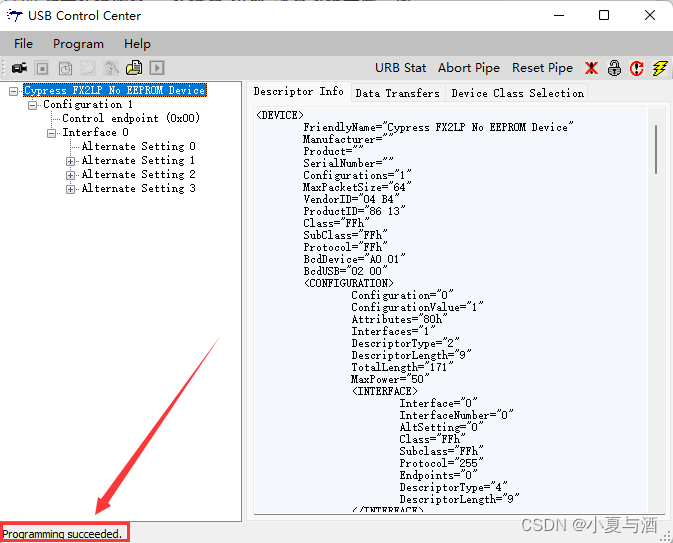Click the ProductID="86 13" line
Viewport: 673px width, 543px height.
(x=354, y=211)
